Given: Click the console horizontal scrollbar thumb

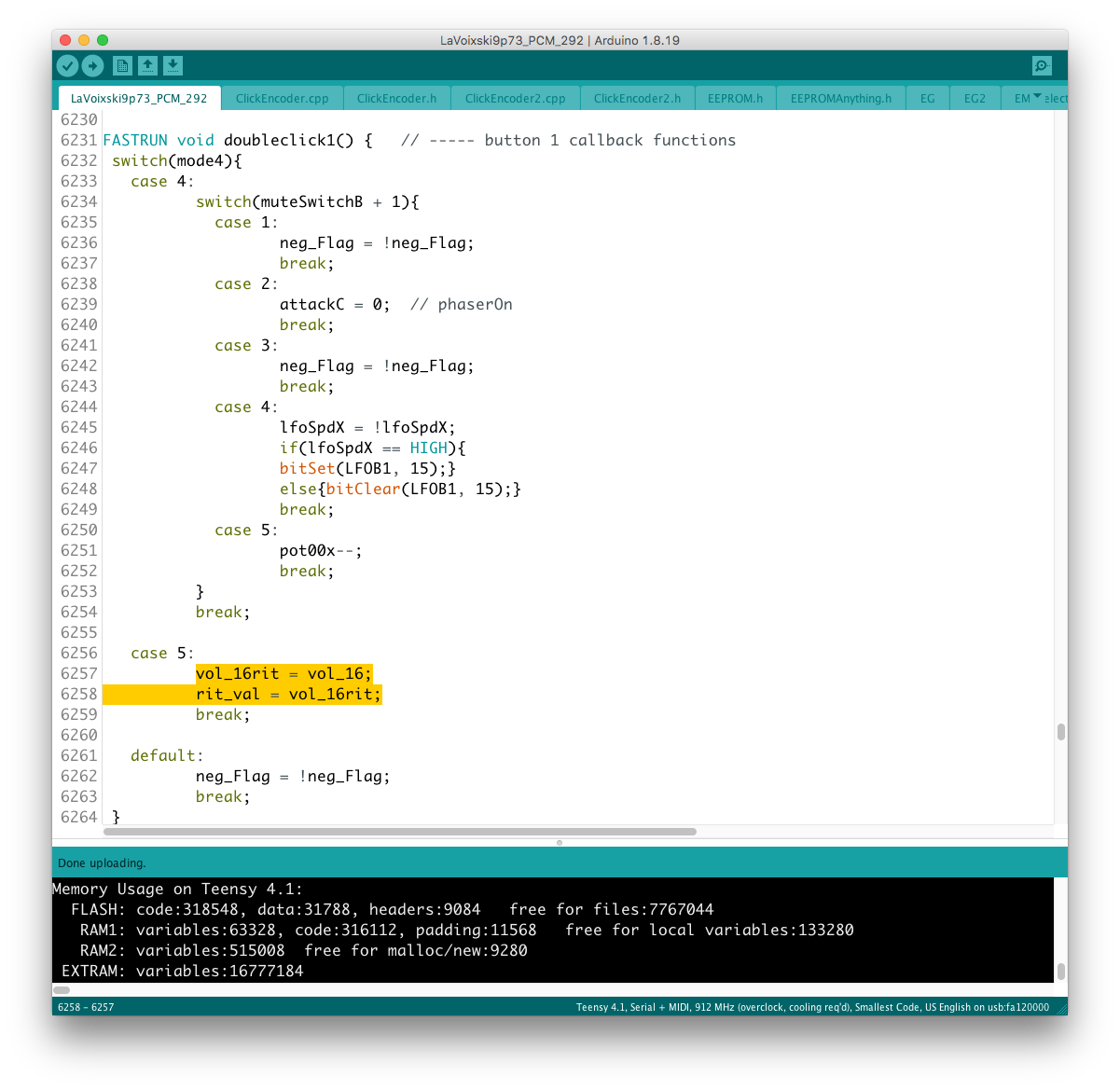Looking at the screenshot, I should click(x=62, y=990).
